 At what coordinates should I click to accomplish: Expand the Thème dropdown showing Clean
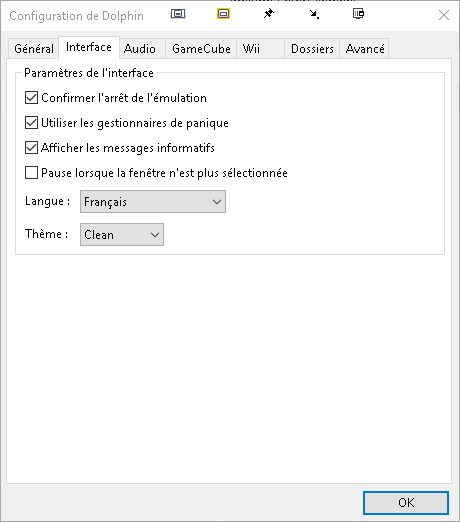(x=122, y=234)
